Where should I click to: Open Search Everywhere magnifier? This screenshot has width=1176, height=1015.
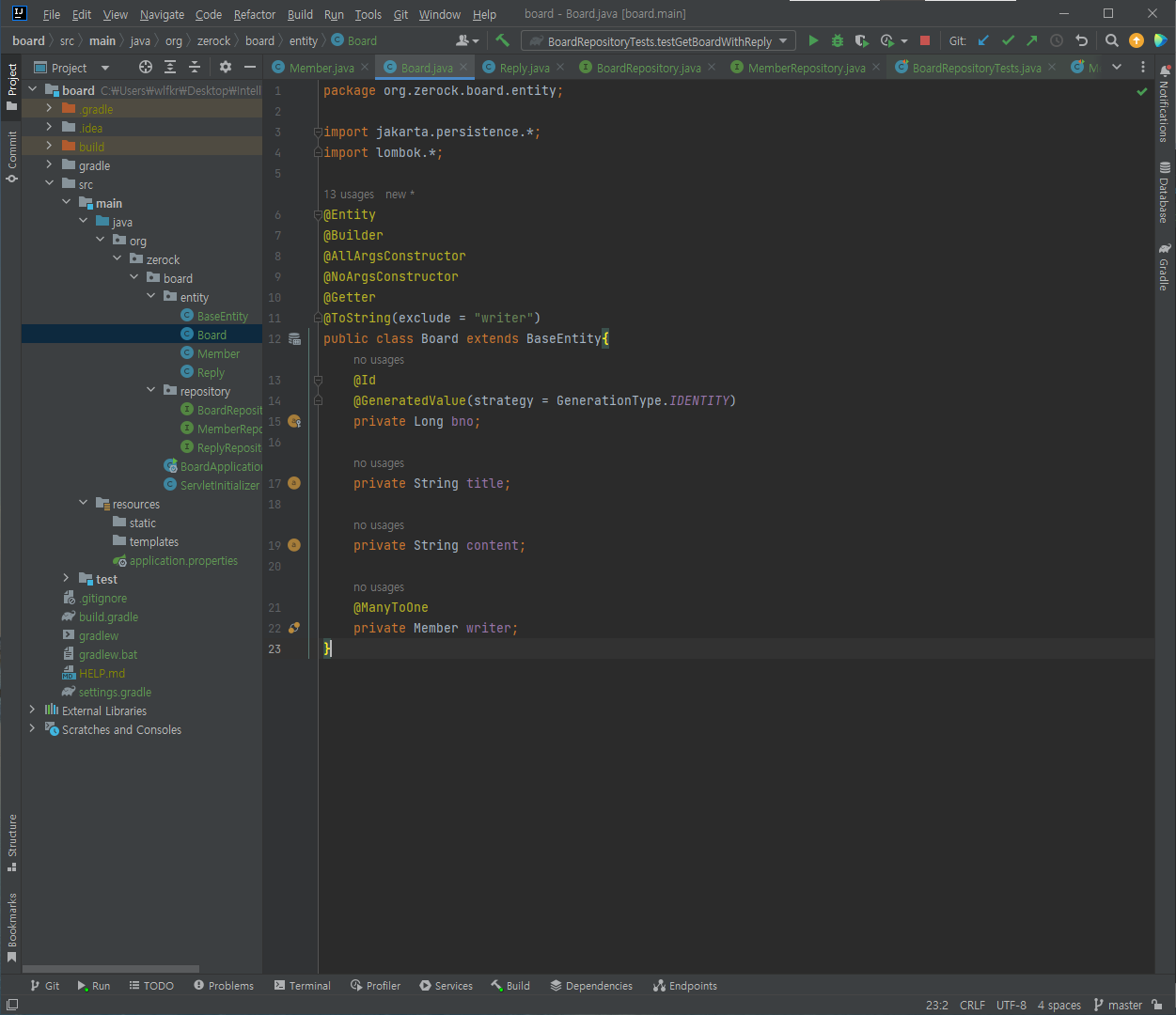pos(1112,40)
